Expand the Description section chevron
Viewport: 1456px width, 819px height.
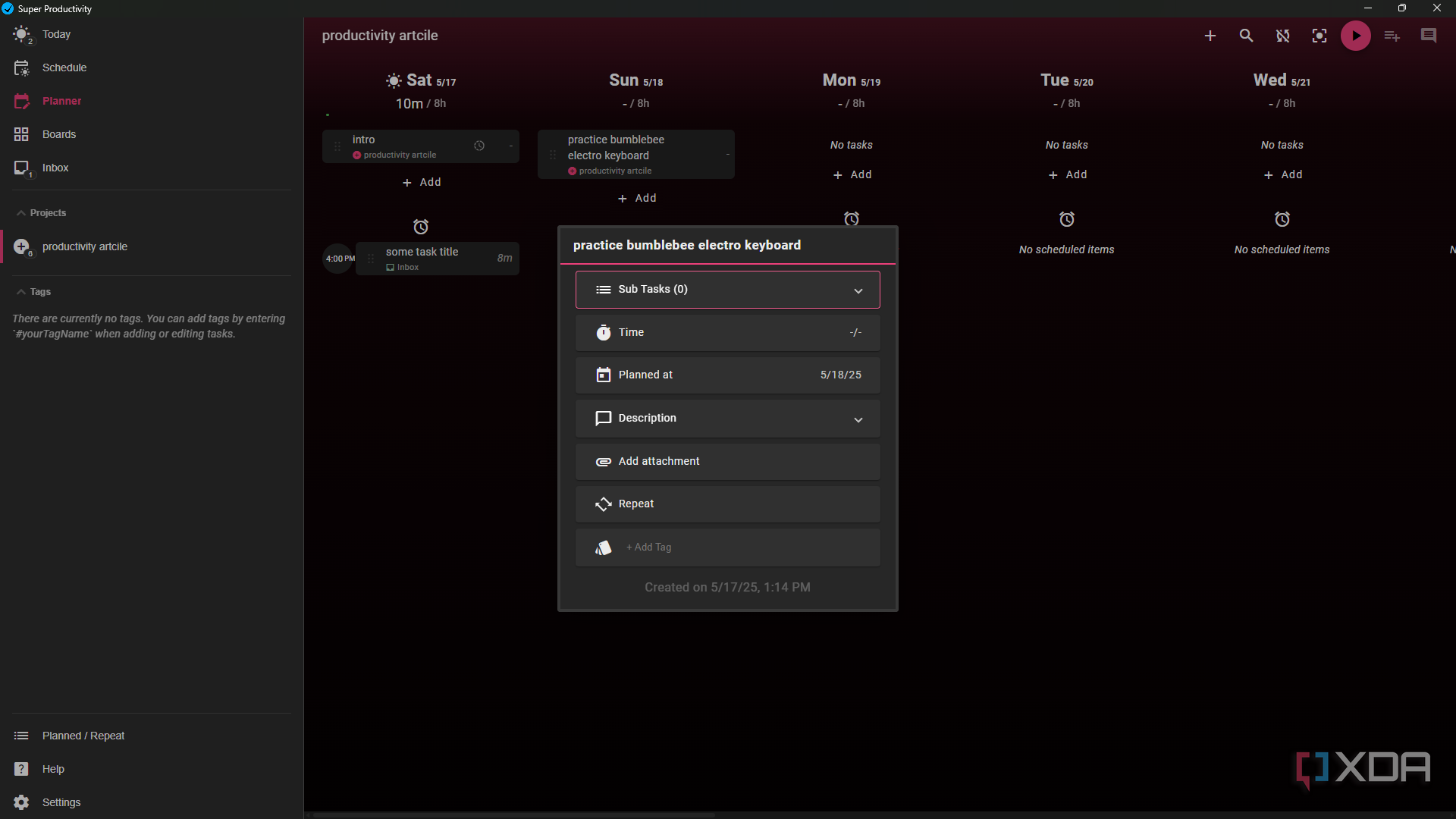tap(858, 419)
